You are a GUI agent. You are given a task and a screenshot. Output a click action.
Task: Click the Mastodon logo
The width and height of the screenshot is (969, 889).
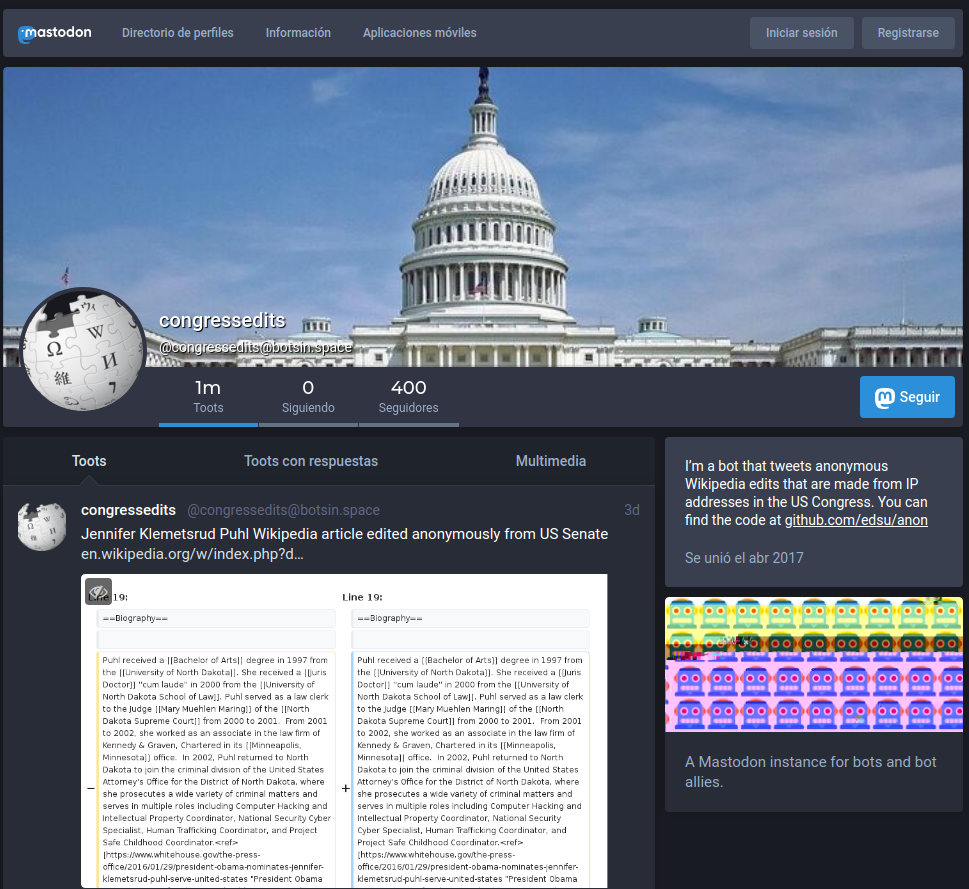coord(54,33)
